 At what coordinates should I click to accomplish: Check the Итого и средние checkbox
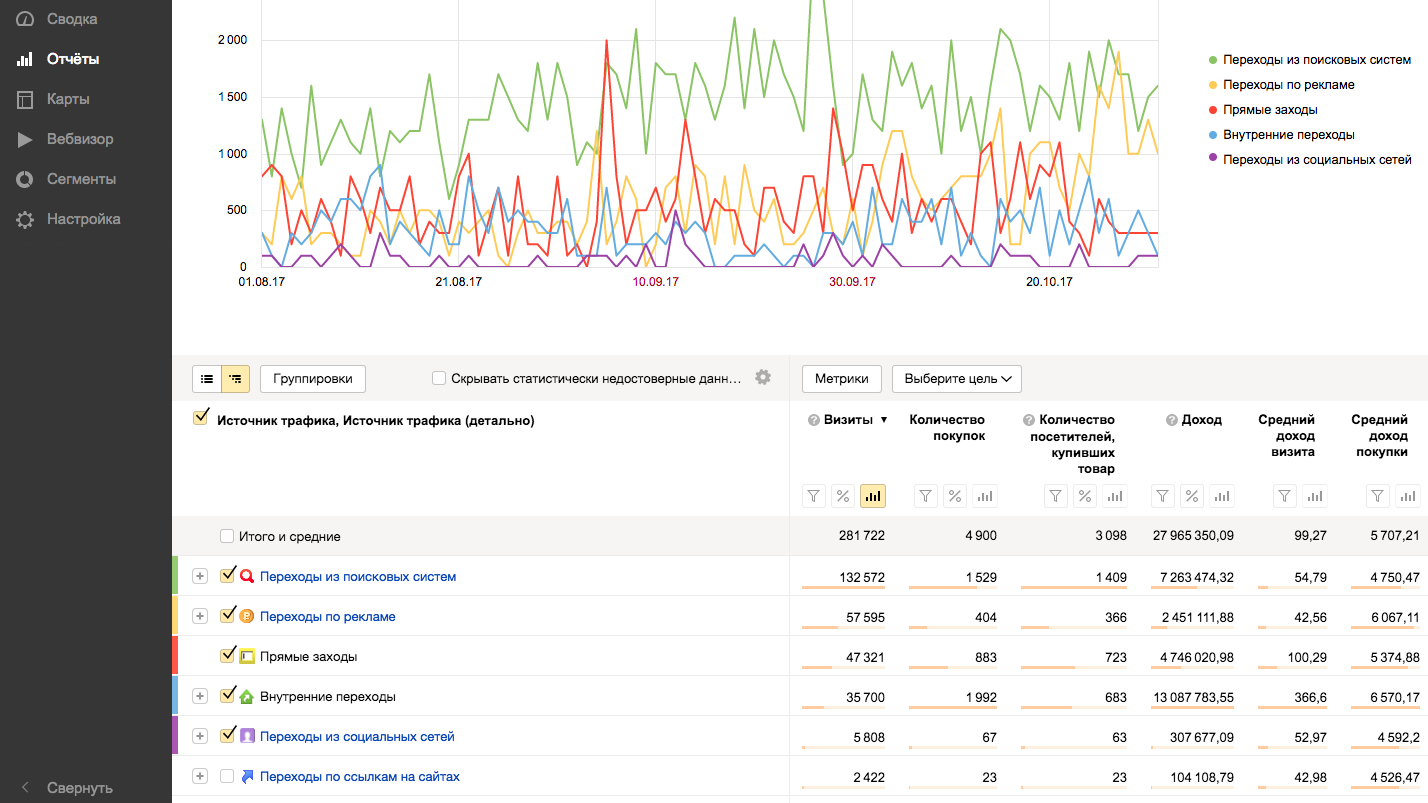(227, 536)
